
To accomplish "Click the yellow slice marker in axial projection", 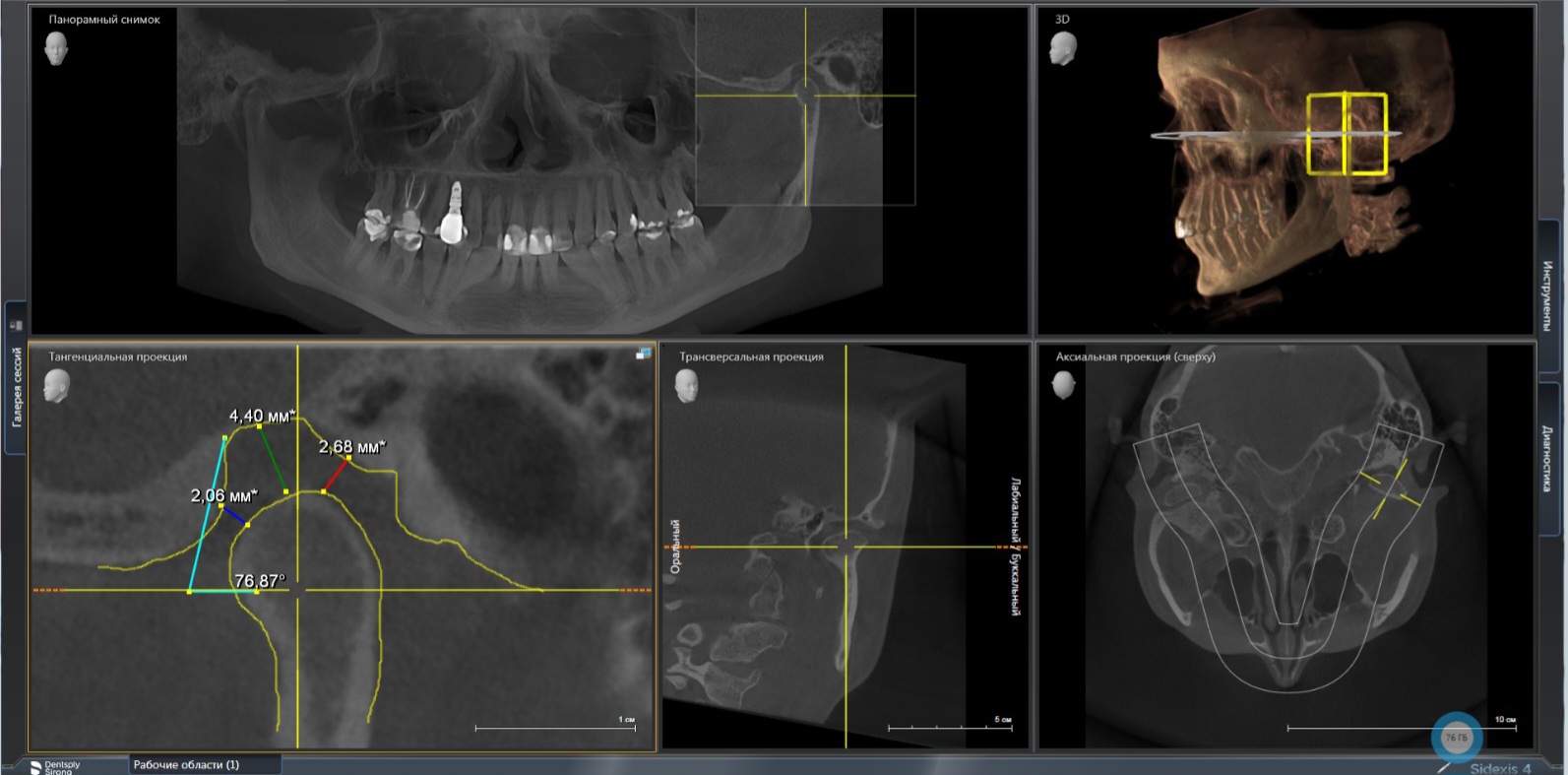I will coord(1390,487).
